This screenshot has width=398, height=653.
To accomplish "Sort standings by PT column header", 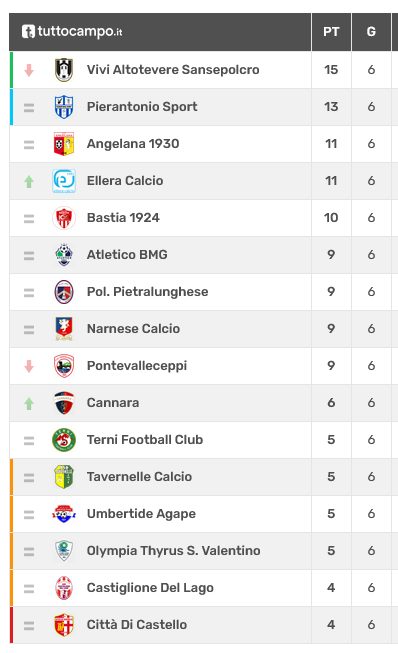I will (x=331, y=32).
